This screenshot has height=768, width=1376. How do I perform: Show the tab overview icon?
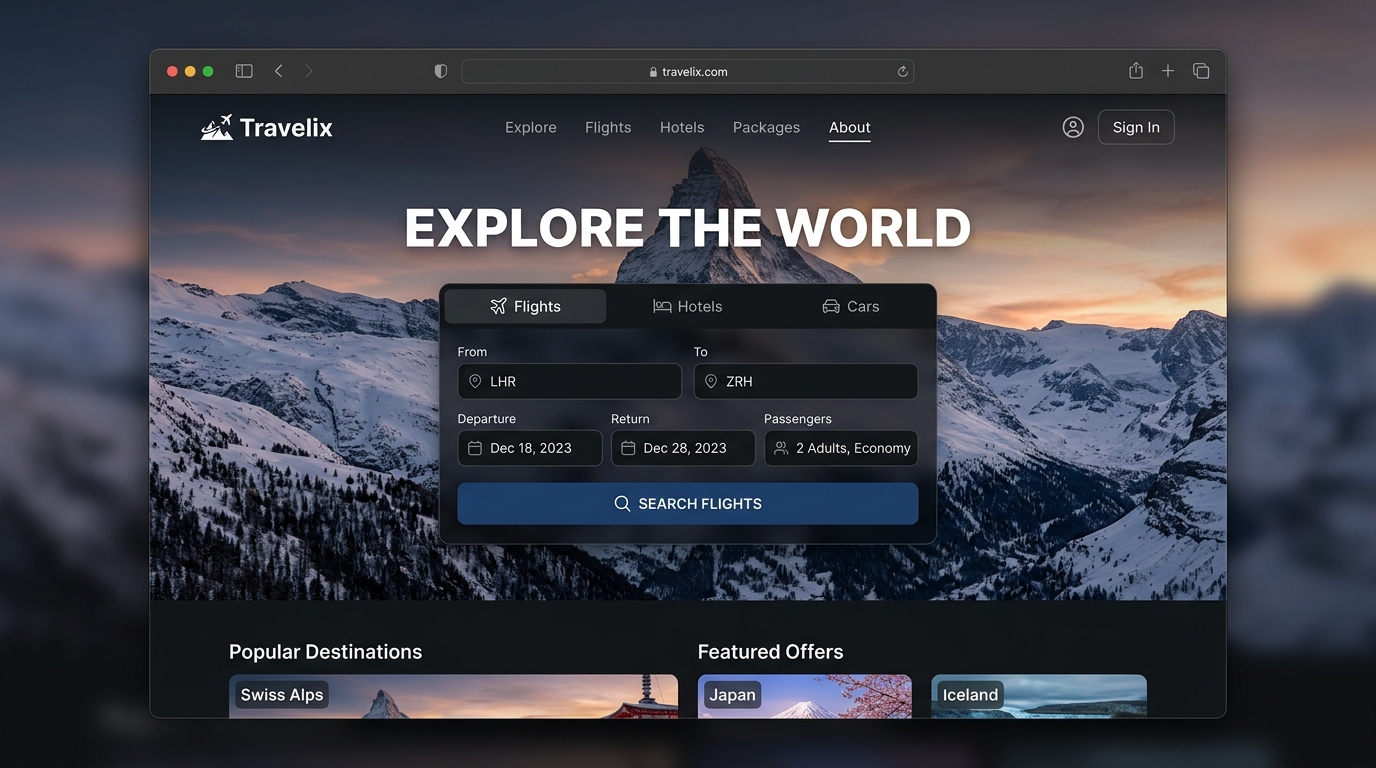coord(1201,71)
